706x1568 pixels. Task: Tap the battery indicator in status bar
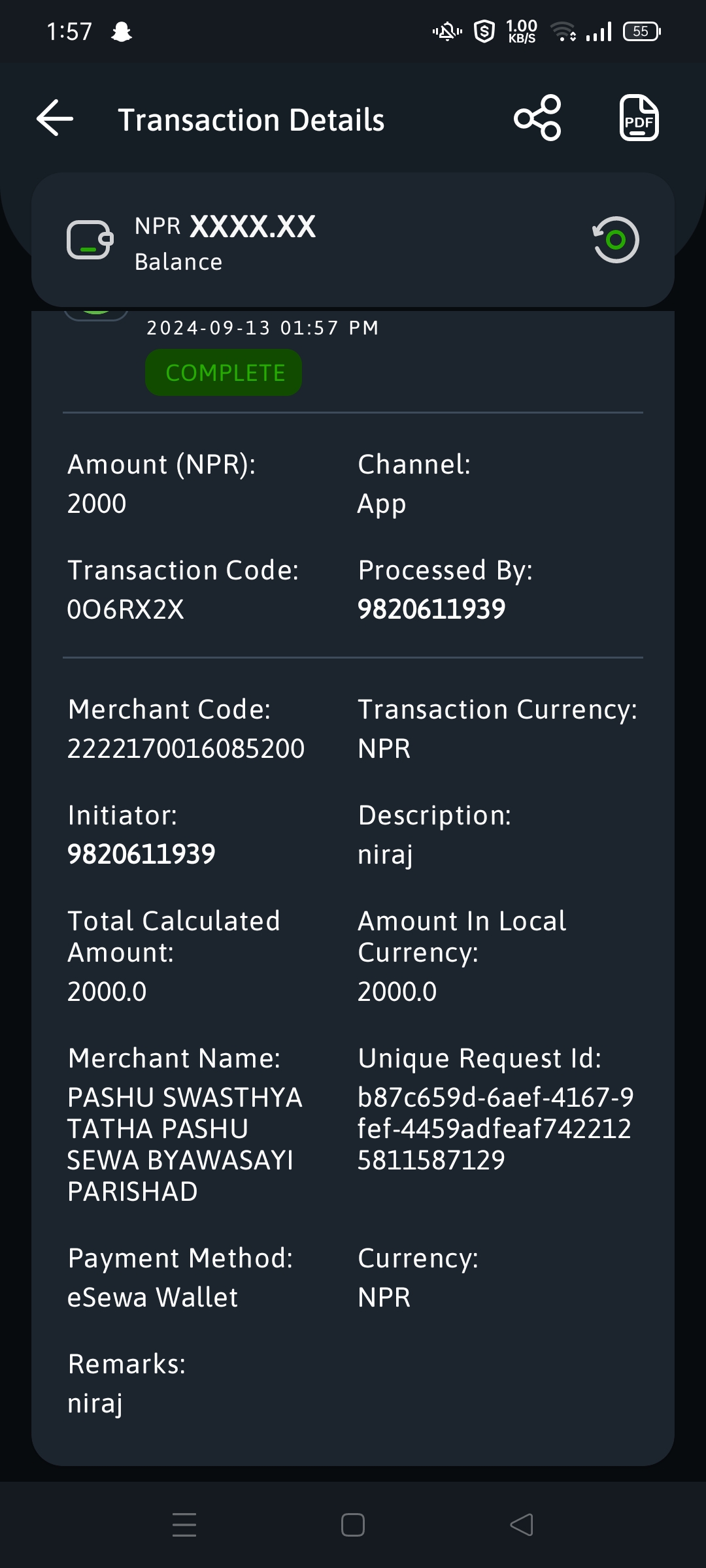(642, 31)
